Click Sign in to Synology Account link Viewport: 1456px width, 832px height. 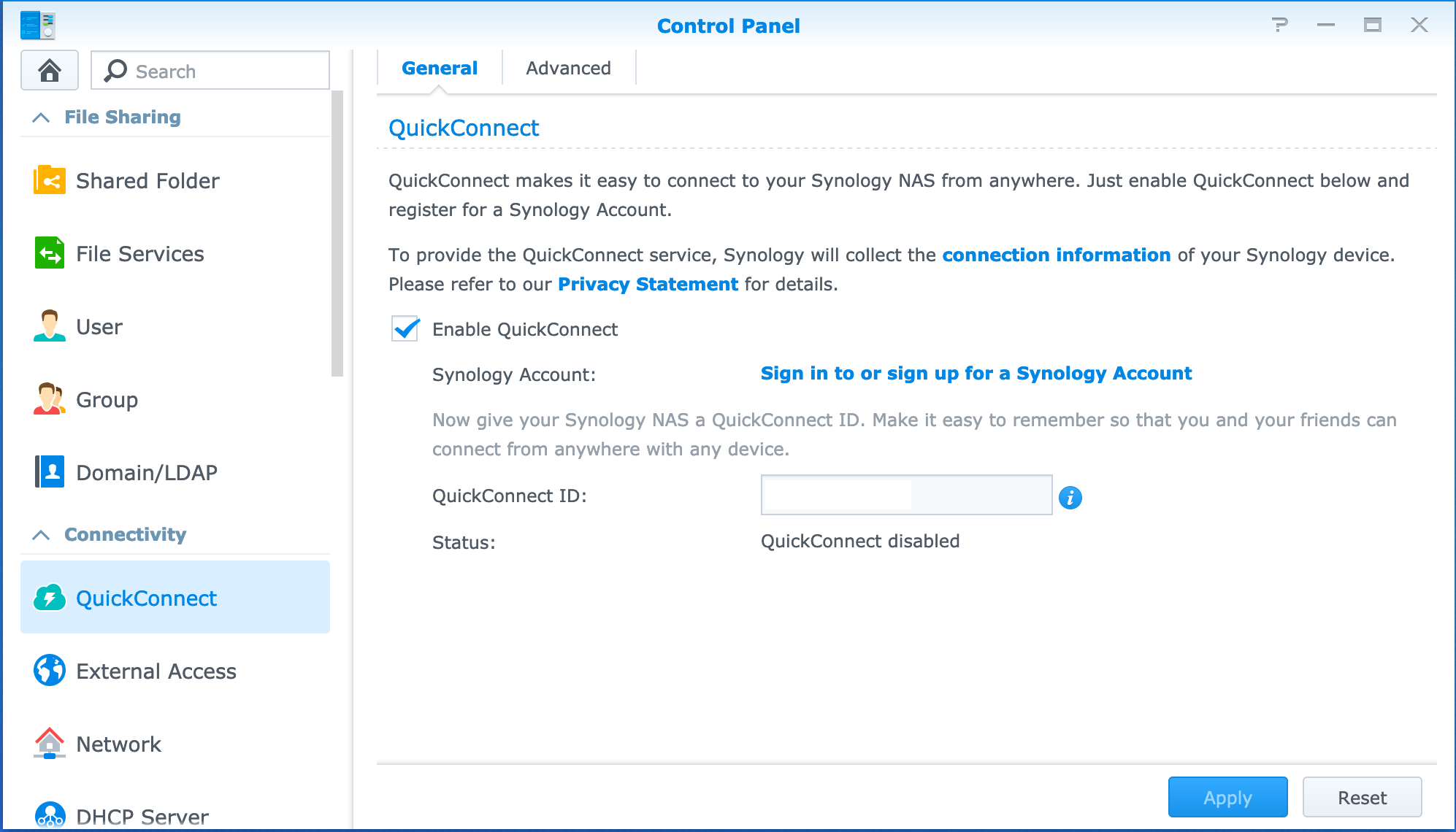click(976, 374)
